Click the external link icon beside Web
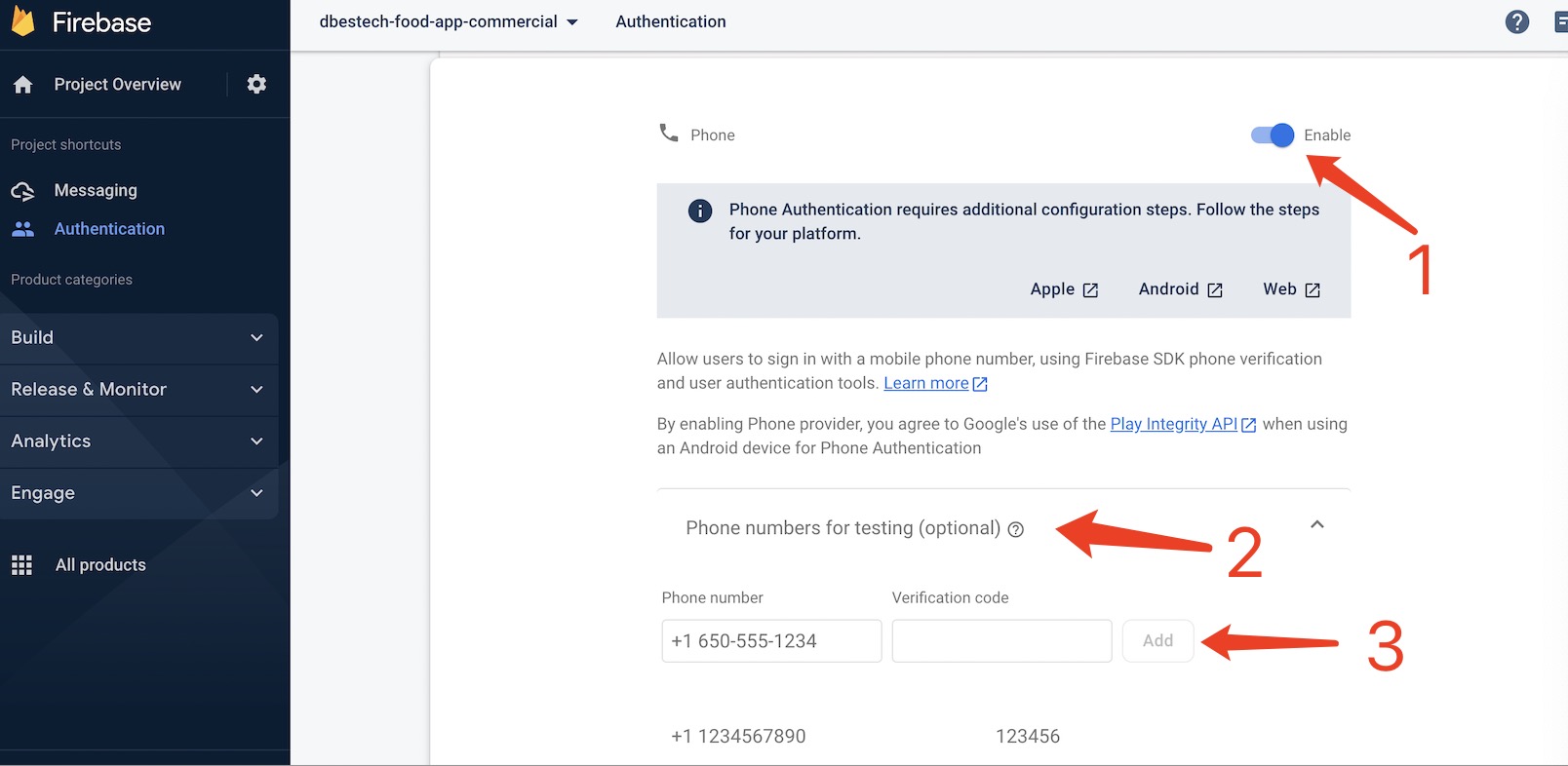The height and width of the screenshot is (766, 1568). point(1313,290)
